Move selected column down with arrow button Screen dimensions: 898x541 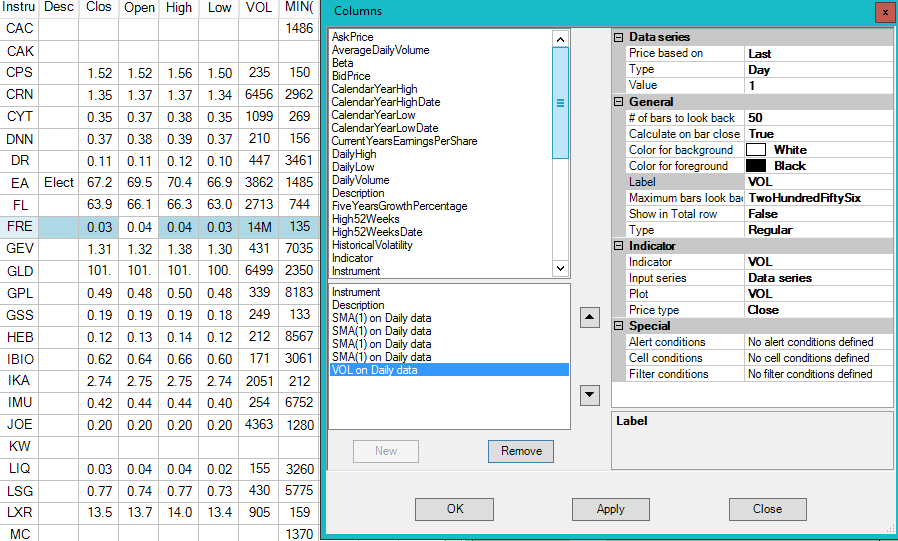(x=589, y=395)
